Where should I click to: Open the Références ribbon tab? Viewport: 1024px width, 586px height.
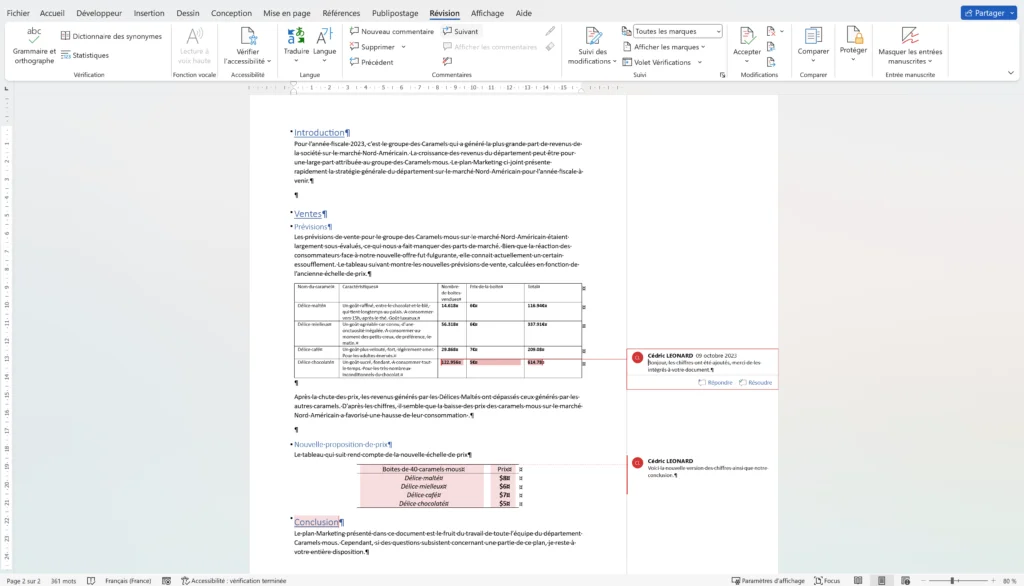341,13
